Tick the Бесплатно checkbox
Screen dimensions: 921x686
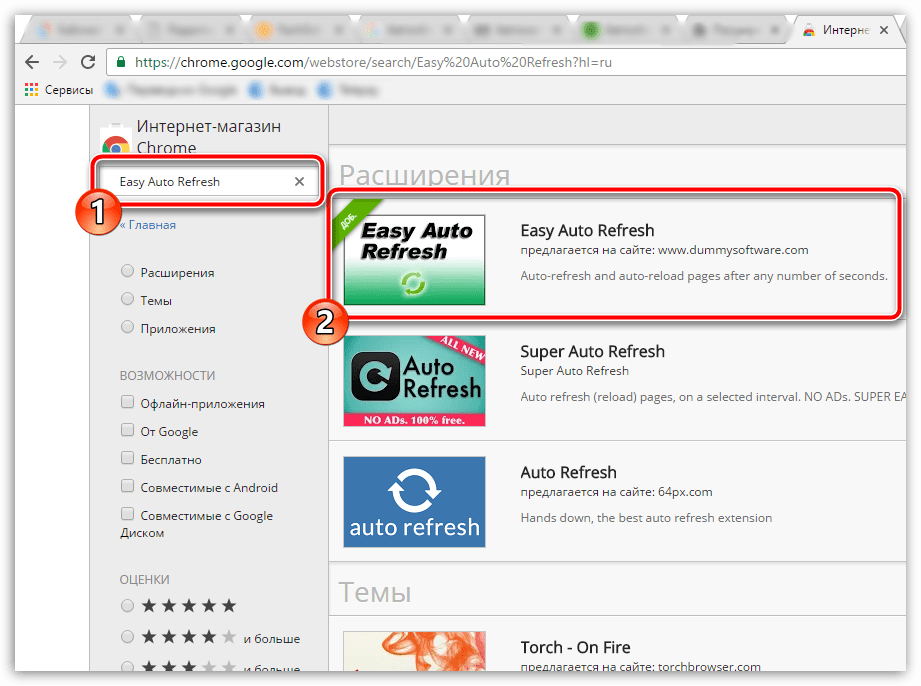tap(127, 459)
